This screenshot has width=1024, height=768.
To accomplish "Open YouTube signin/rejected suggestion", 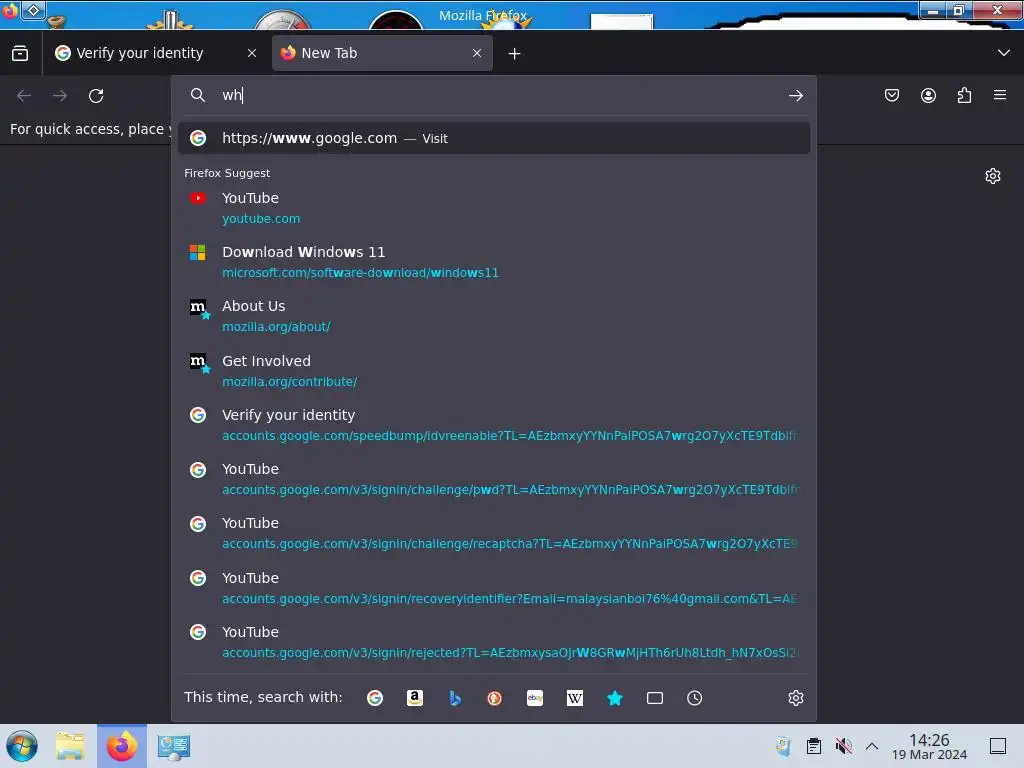I will 494,642.
